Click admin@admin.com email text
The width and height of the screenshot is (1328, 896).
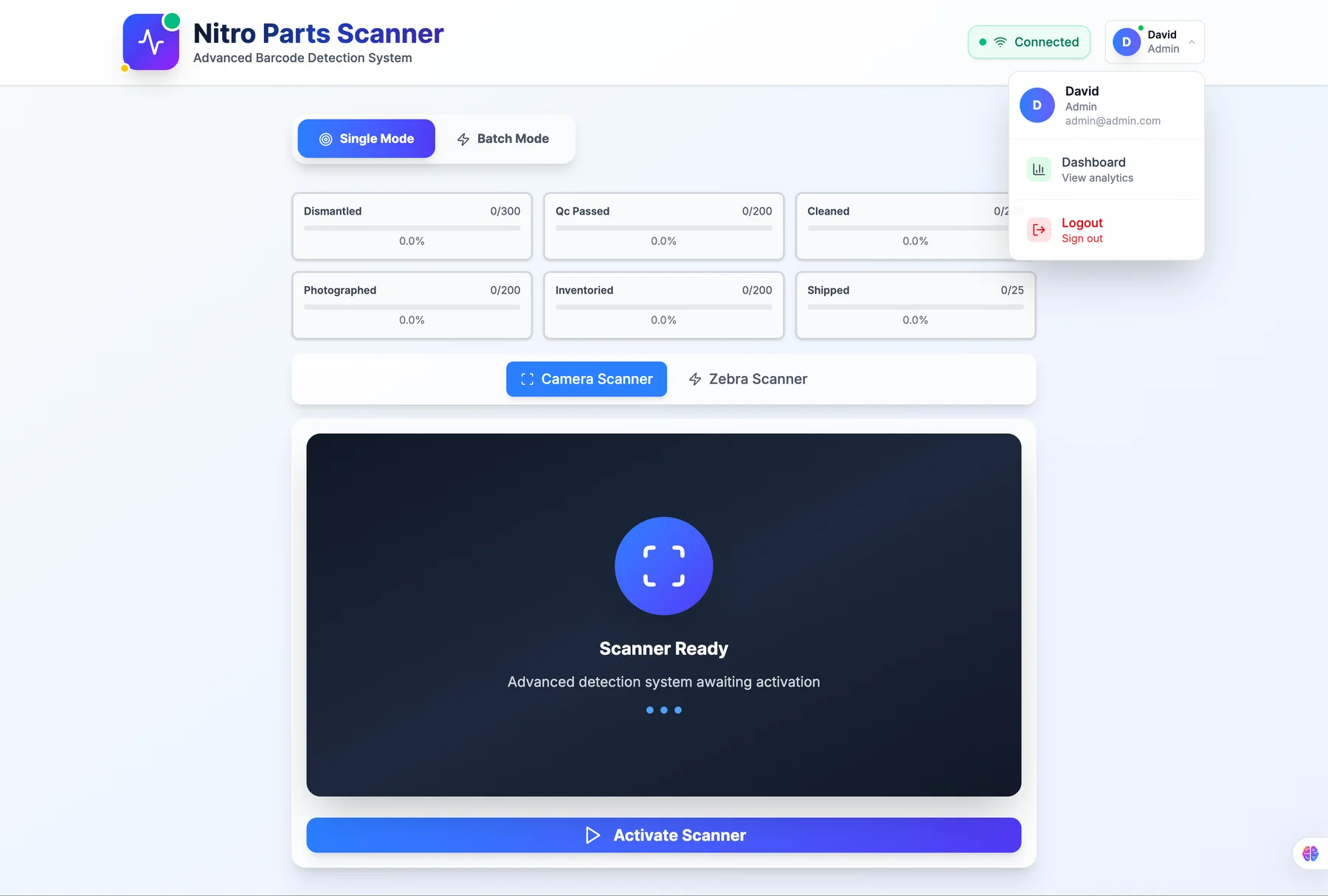(x=1113, y=121)
